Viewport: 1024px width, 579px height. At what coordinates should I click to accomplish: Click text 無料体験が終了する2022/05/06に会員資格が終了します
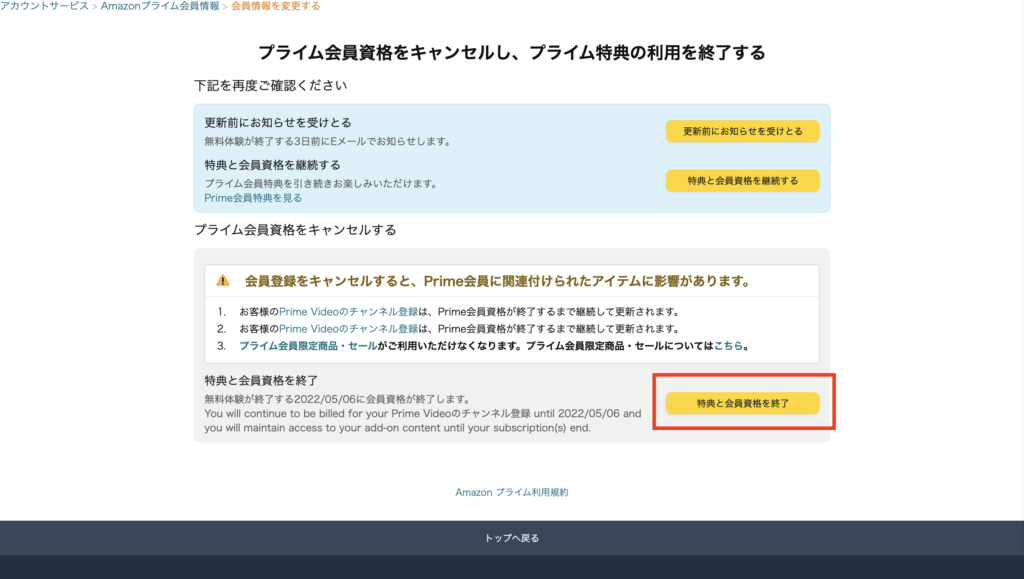[x=338, y=399]
